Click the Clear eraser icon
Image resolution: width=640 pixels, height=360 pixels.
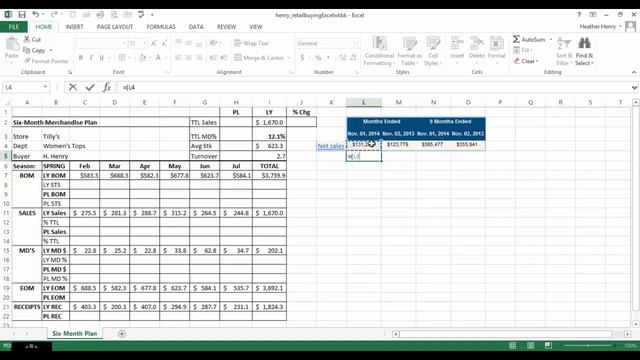point(517,61)
